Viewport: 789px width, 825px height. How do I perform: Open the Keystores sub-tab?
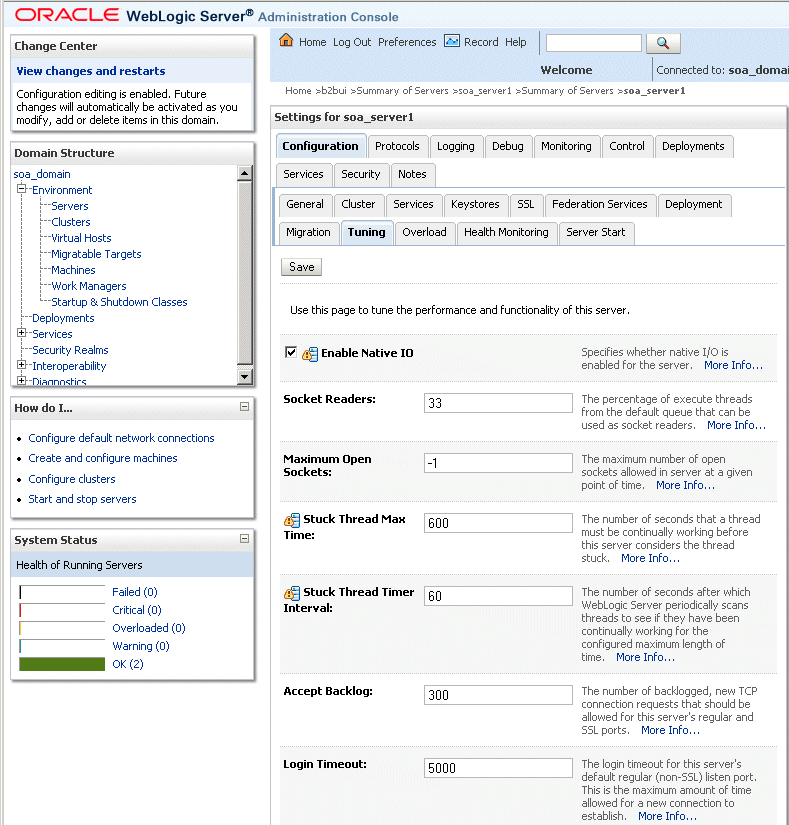(x=475, y=204)
